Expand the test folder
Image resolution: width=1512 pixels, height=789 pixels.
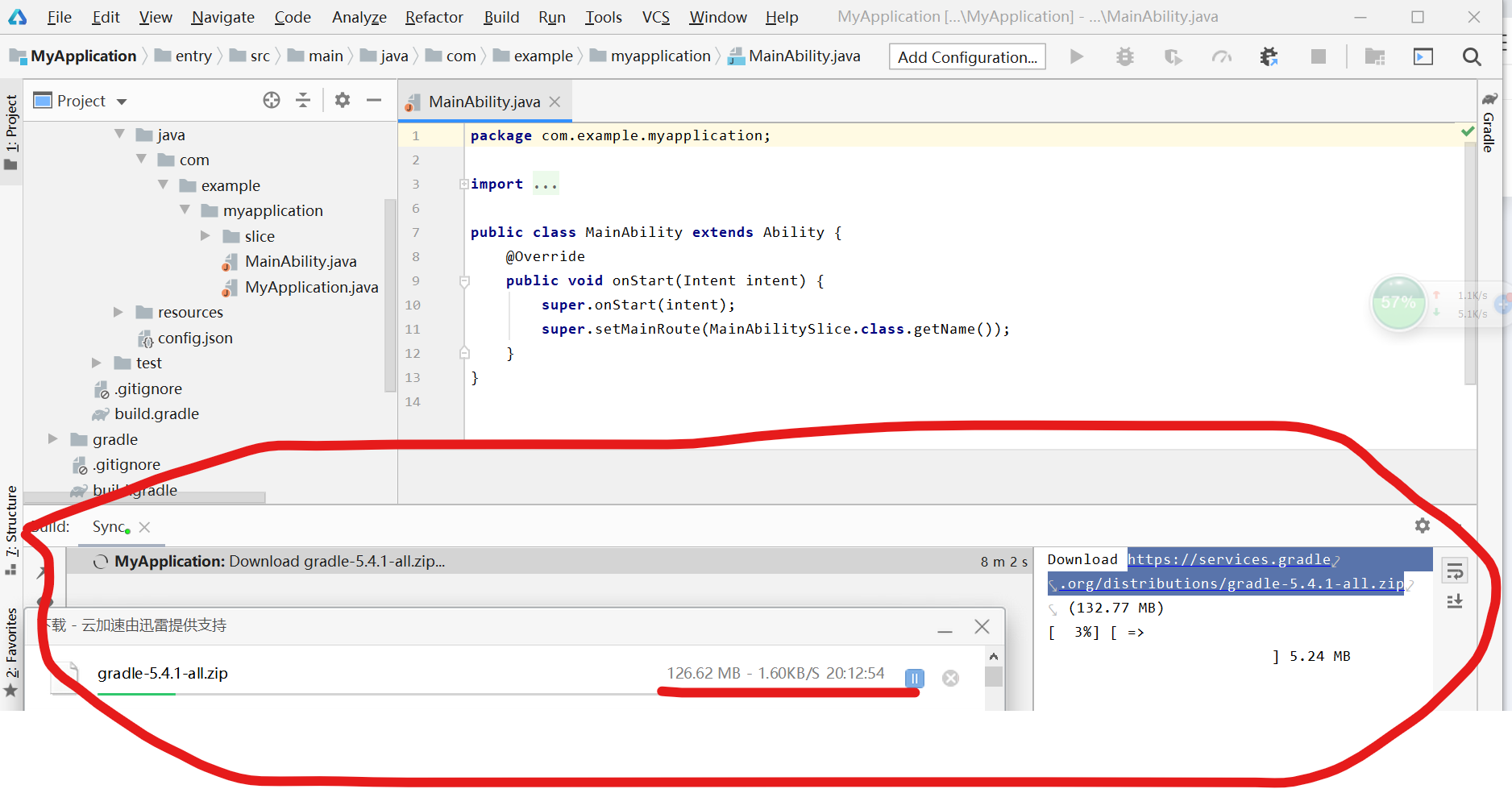pos(97,363)
